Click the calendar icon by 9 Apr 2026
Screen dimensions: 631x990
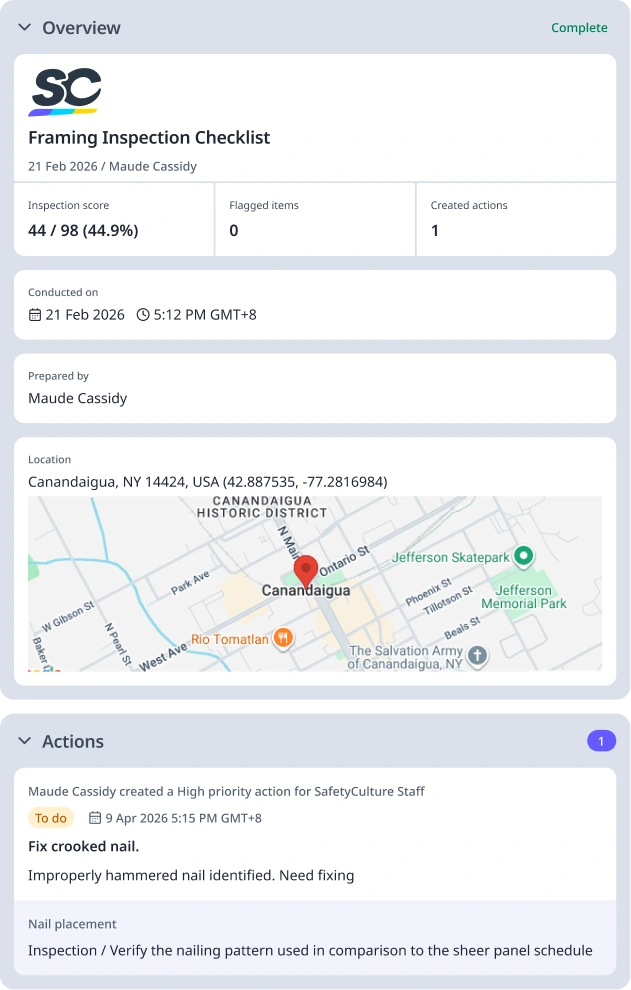pyautogui.click(x=95, y=818)
